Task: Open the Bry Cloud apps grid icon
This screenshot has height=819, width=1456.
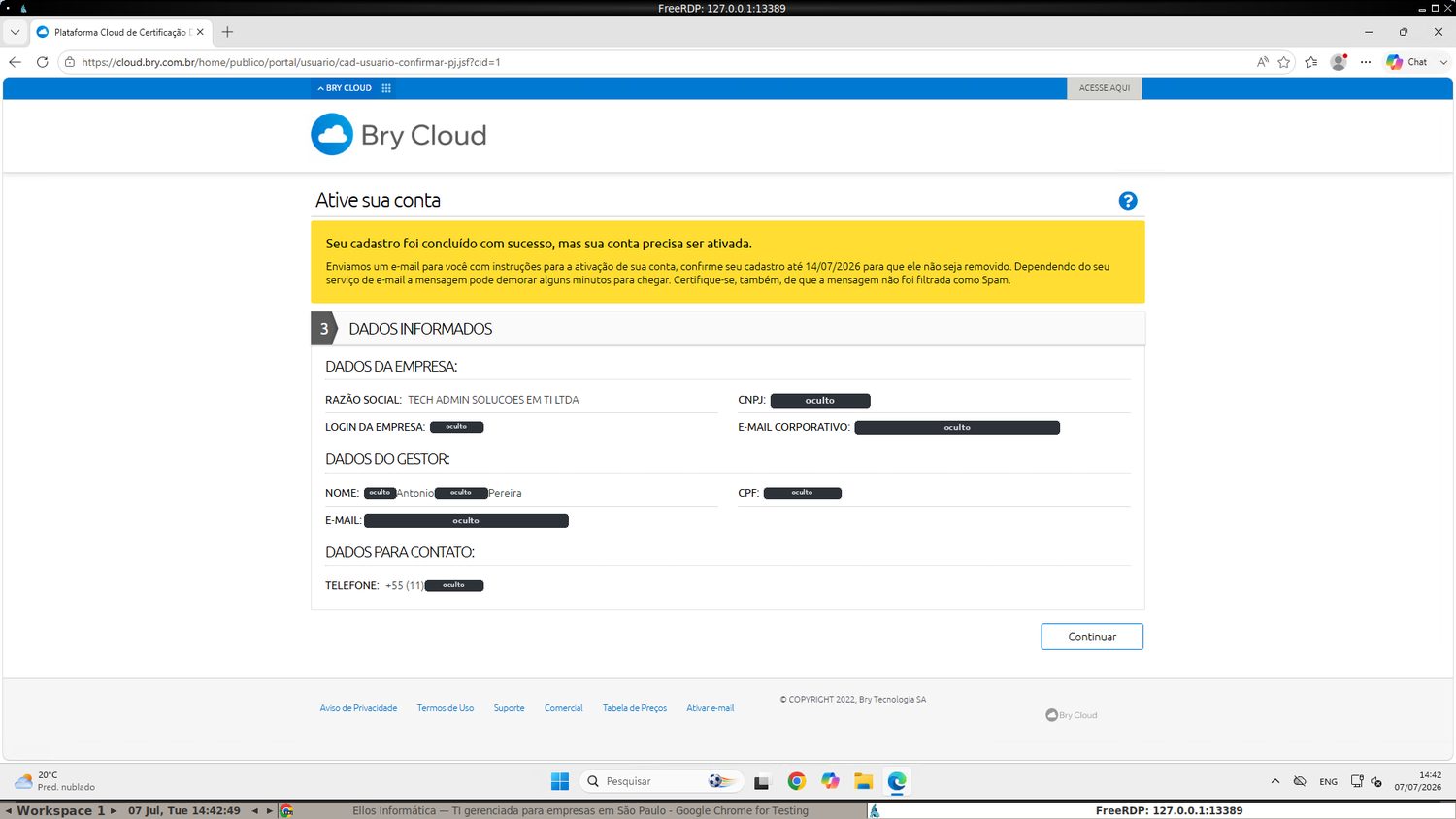Action: point(386,88)
